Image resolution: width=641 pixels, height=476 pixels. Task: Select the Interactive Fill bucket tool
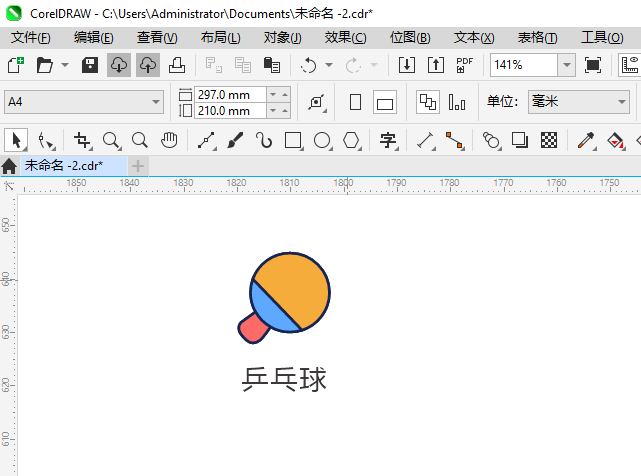[615, 140]
